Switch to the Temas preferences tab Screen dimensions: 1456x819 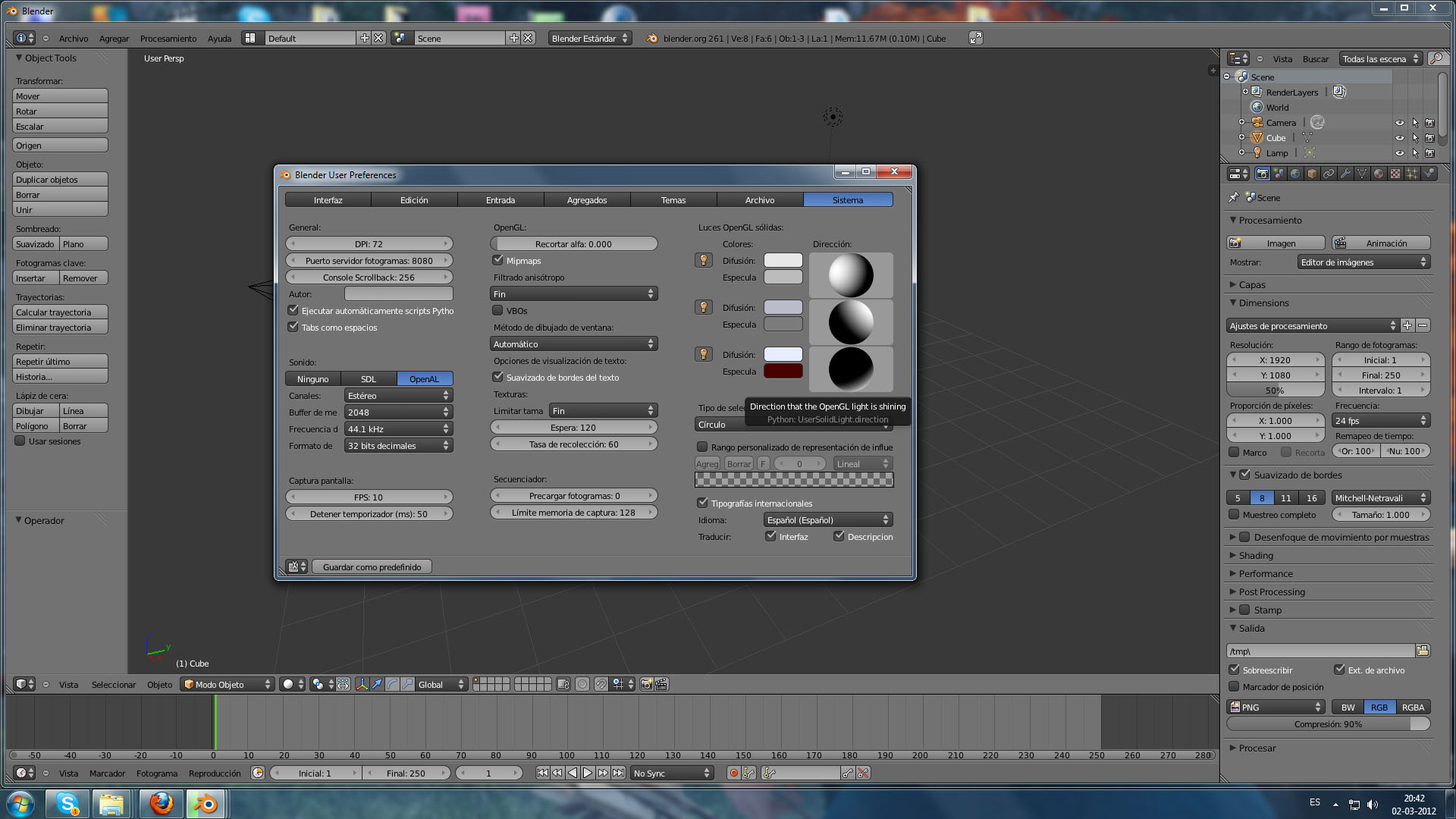(673, 199)
